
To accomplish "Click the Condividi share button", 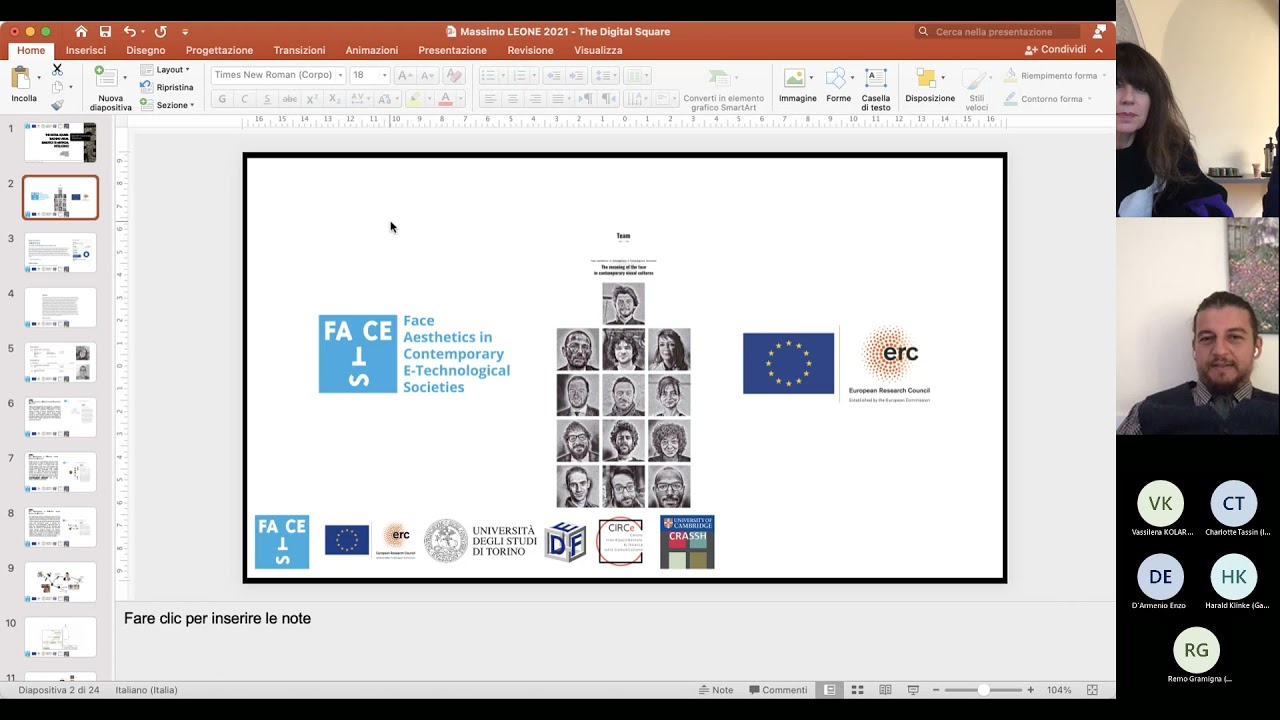I will (x=1055, y=50).
